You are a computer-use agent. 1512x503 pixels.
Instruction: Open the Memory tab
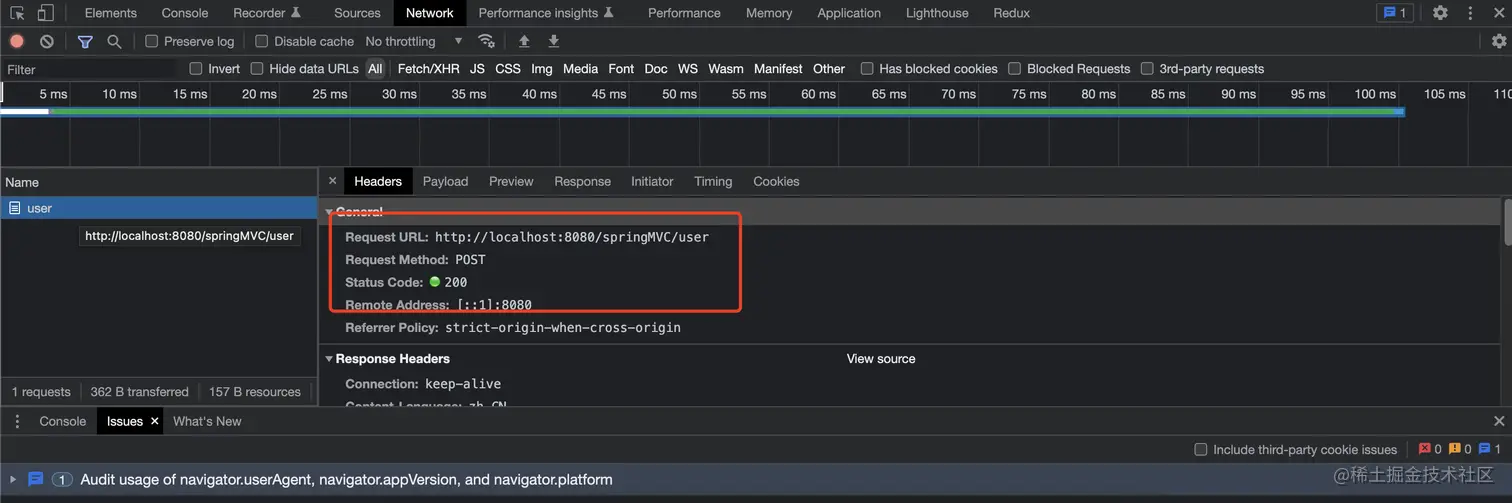769,13
